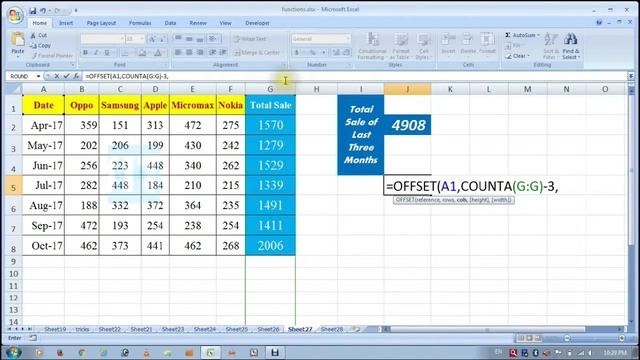Click the Format as Table icon

[401, 40]
